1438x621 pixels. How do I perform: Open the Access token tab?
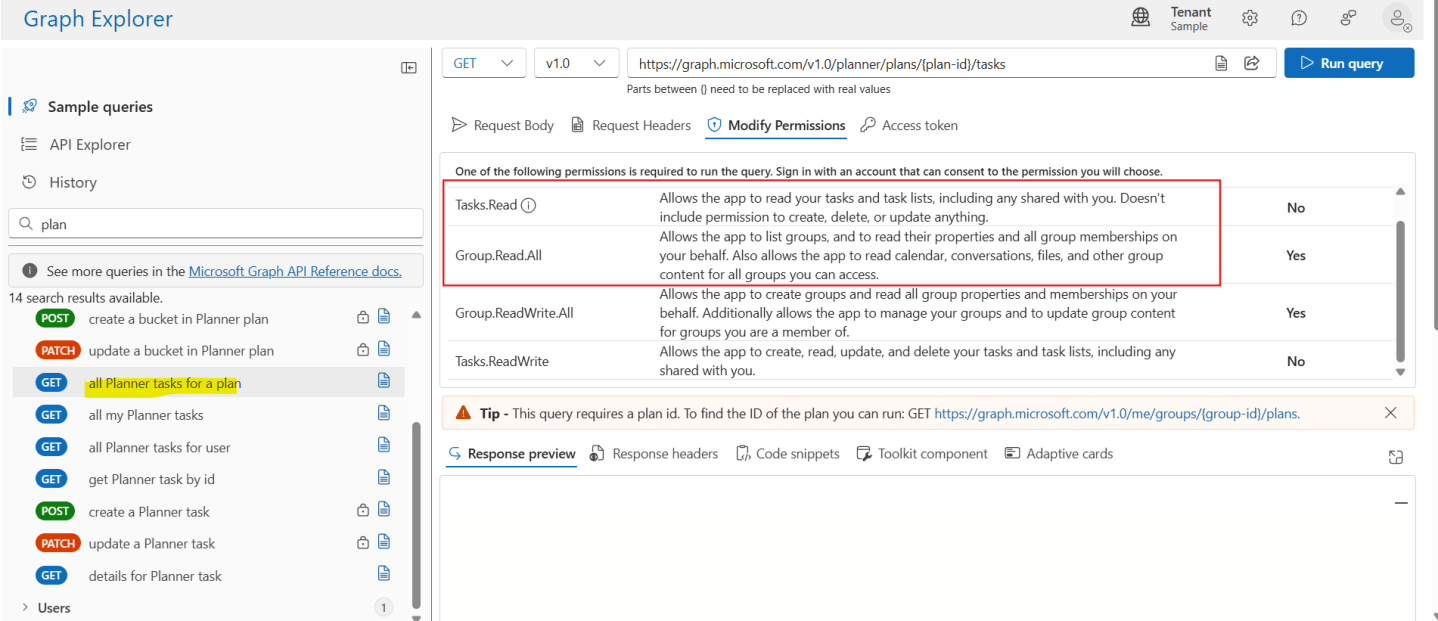[909, 125]
